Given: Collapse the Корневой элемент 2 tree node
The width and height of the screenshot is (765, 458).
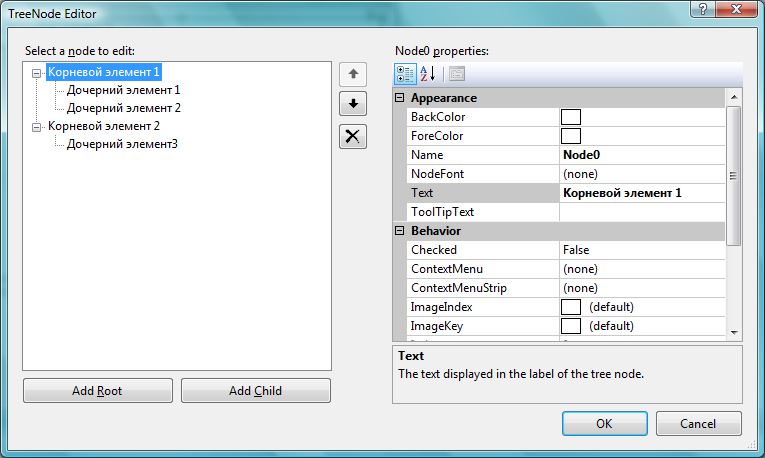Looking at the screenshot, I should pyautogui.click(x=38, y=127).
